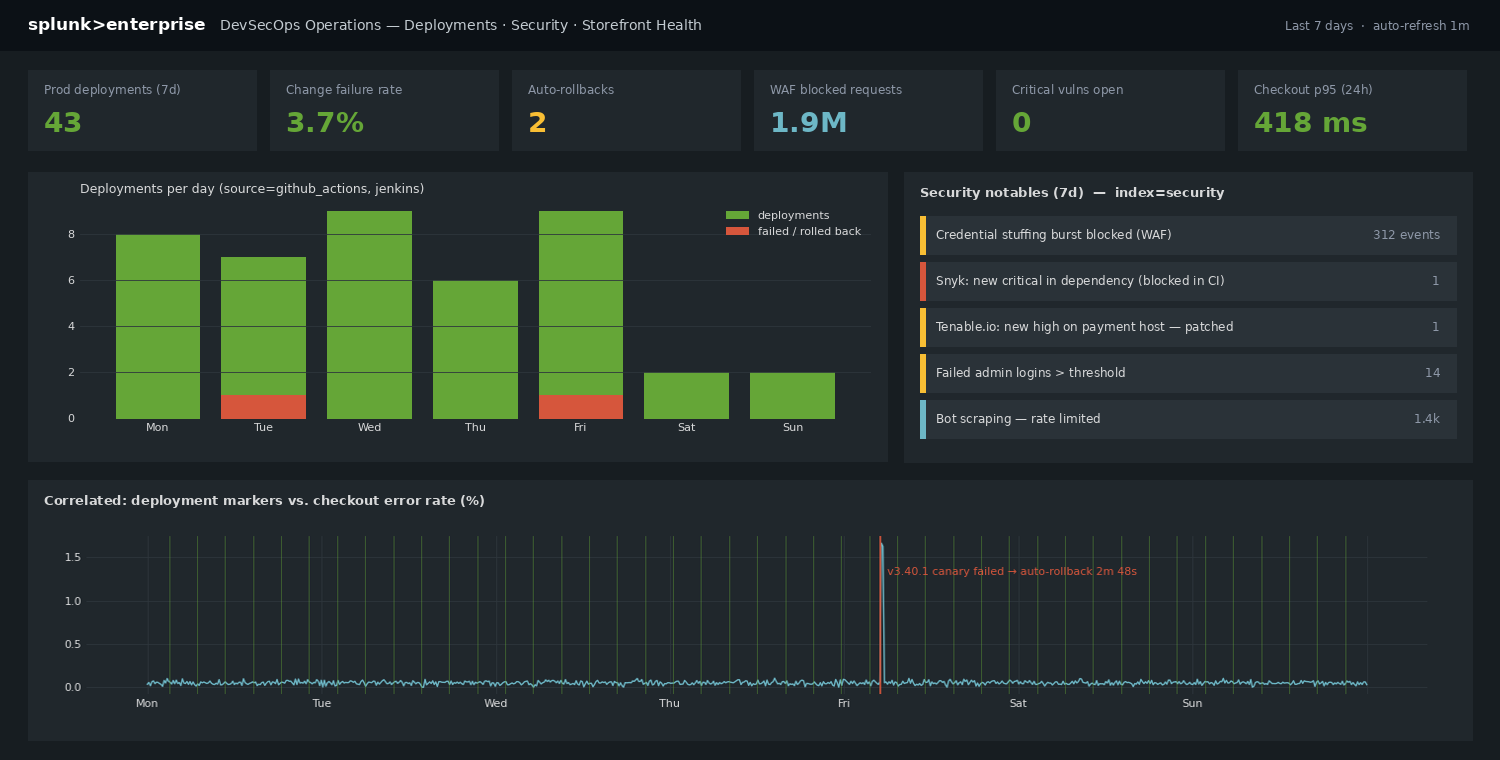1500x760 pixels.
Task: Click the 1.9M WAF blocked requests value
Action: coord(809,123)
